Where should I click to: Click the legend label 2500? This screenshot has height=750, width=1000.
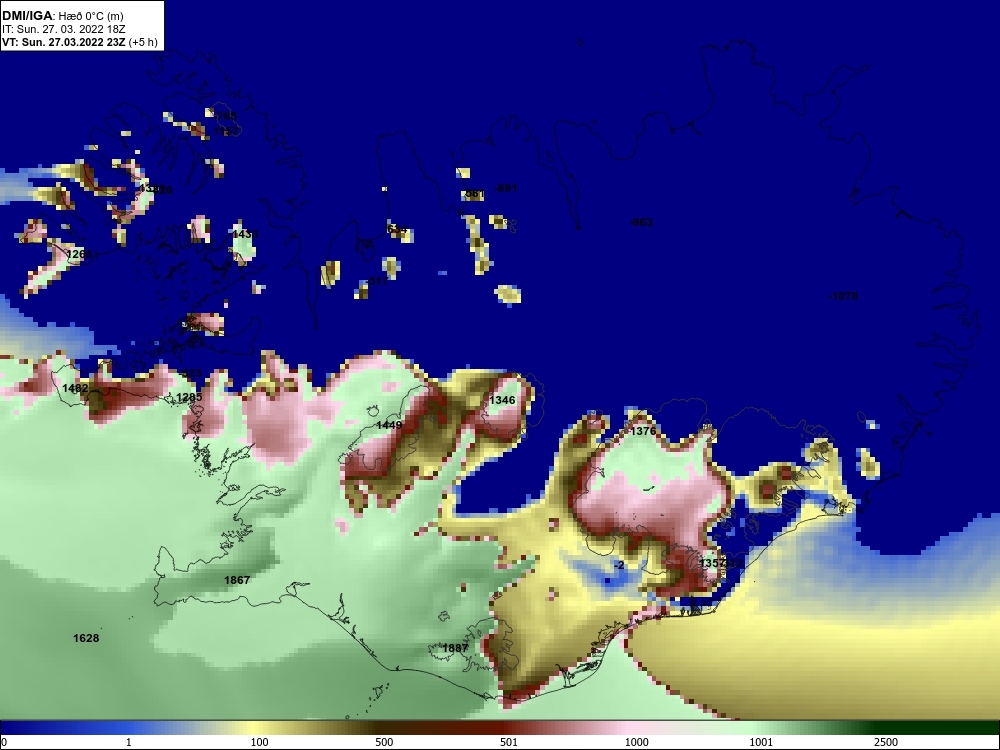tap(886, 742)
